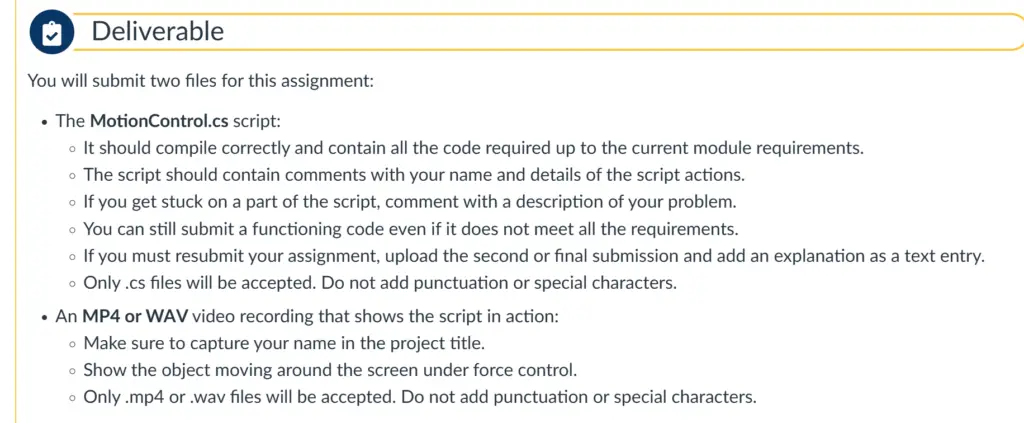This screenshot has height=423, width=1024.
Task: Click the hollow bullet before "Show the object moving"
Action: coord(72,372)
